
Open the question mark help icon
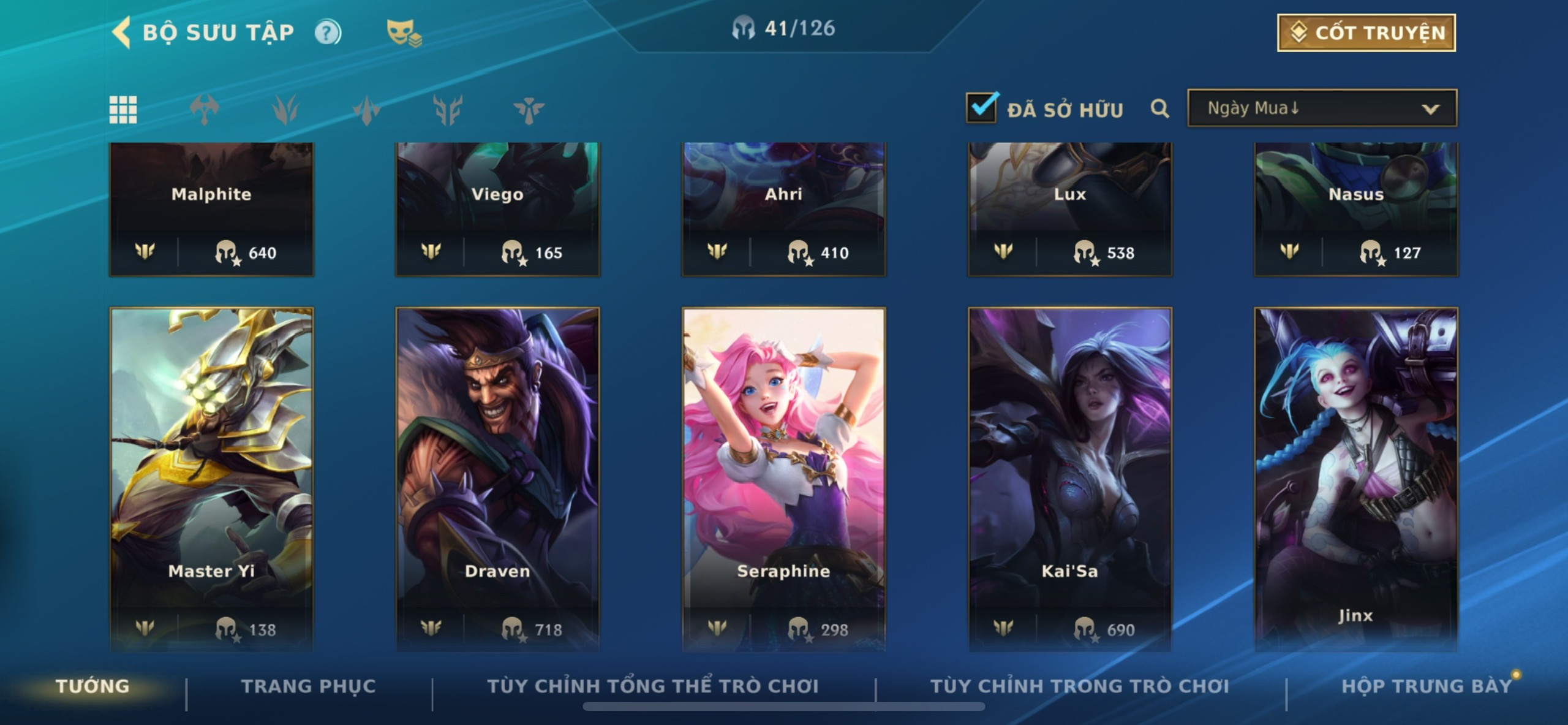coord(328,32)
